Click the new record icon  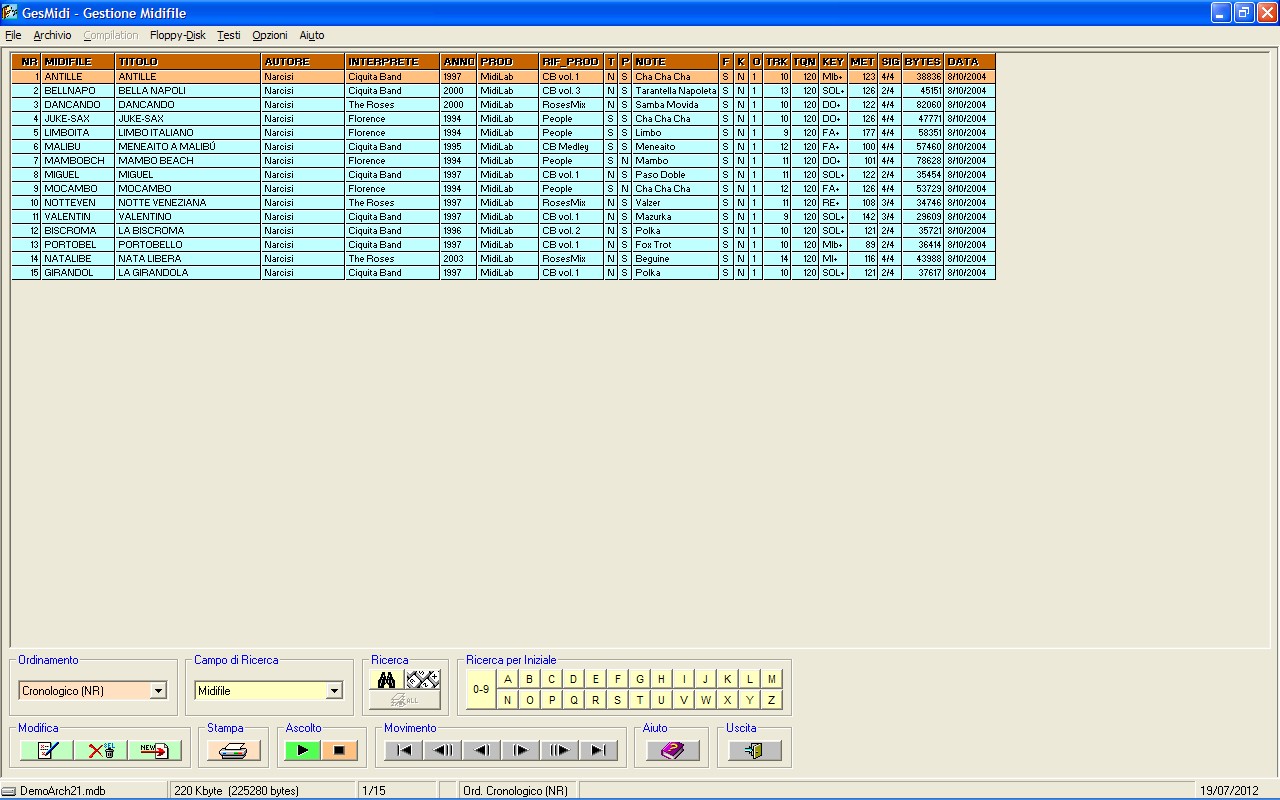click(x=155, y=750)
